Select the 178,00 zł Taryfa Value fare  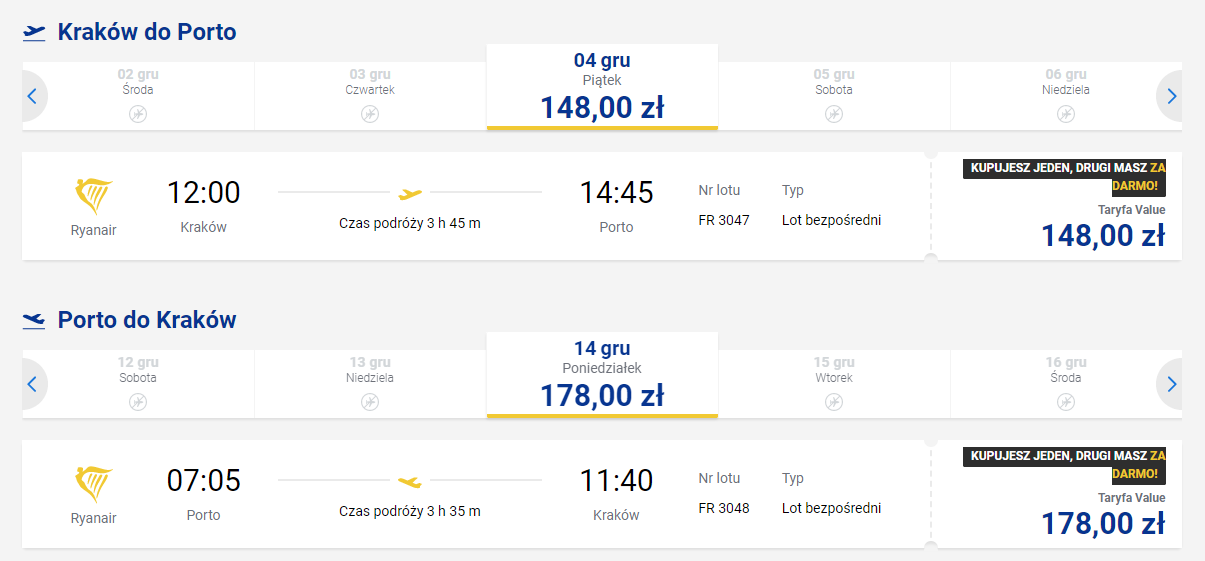click(1102, 523)
